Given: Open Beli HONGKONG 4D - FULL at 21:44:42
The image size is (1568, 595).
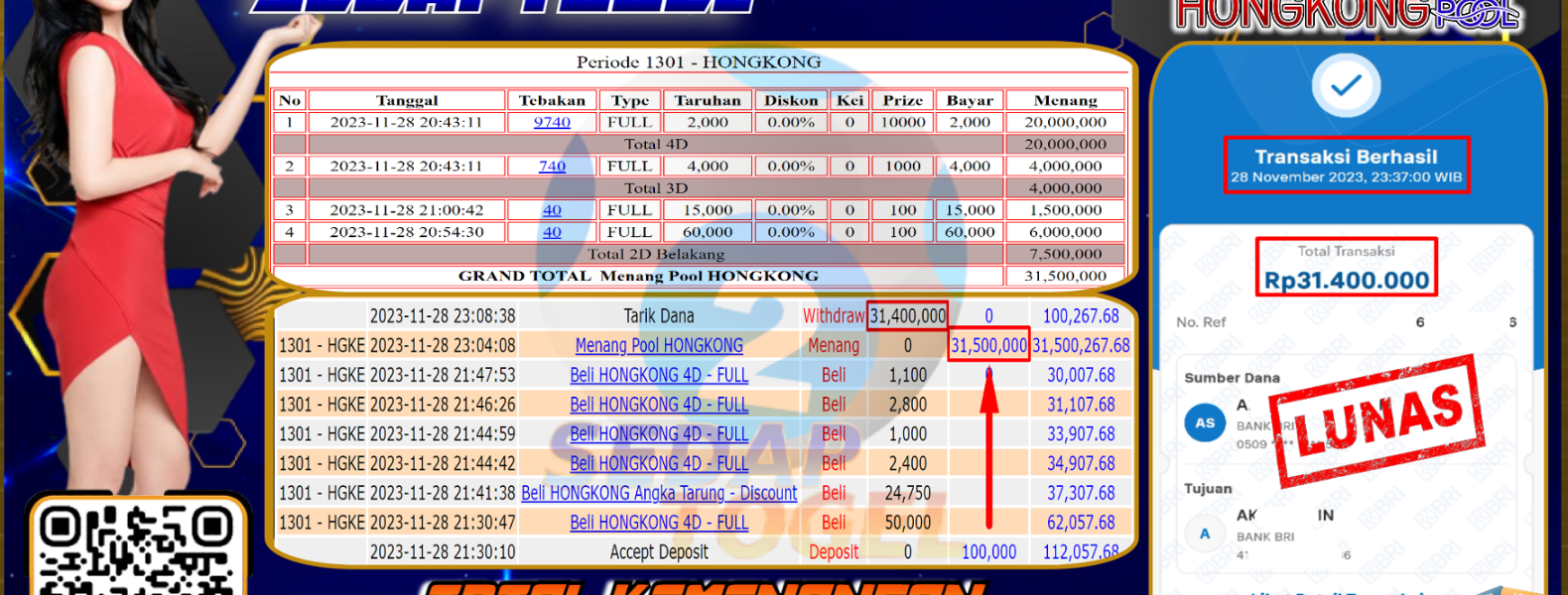Looking at the screenshot, I should (x=659, y=463).
